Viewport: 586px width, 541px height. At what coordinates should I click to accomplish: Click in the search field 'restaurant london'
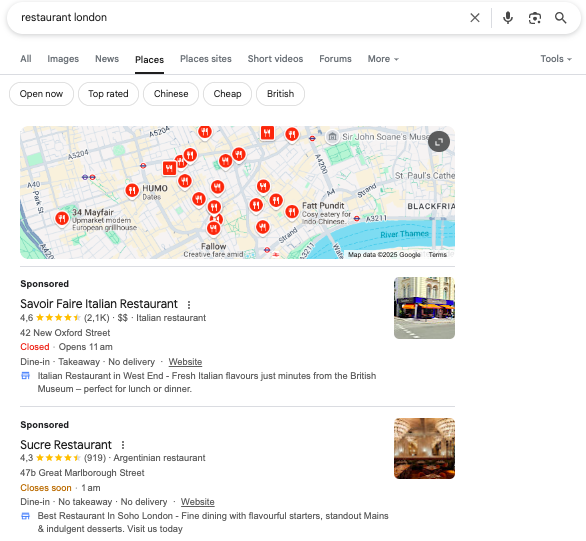click(x=239, y=18)
